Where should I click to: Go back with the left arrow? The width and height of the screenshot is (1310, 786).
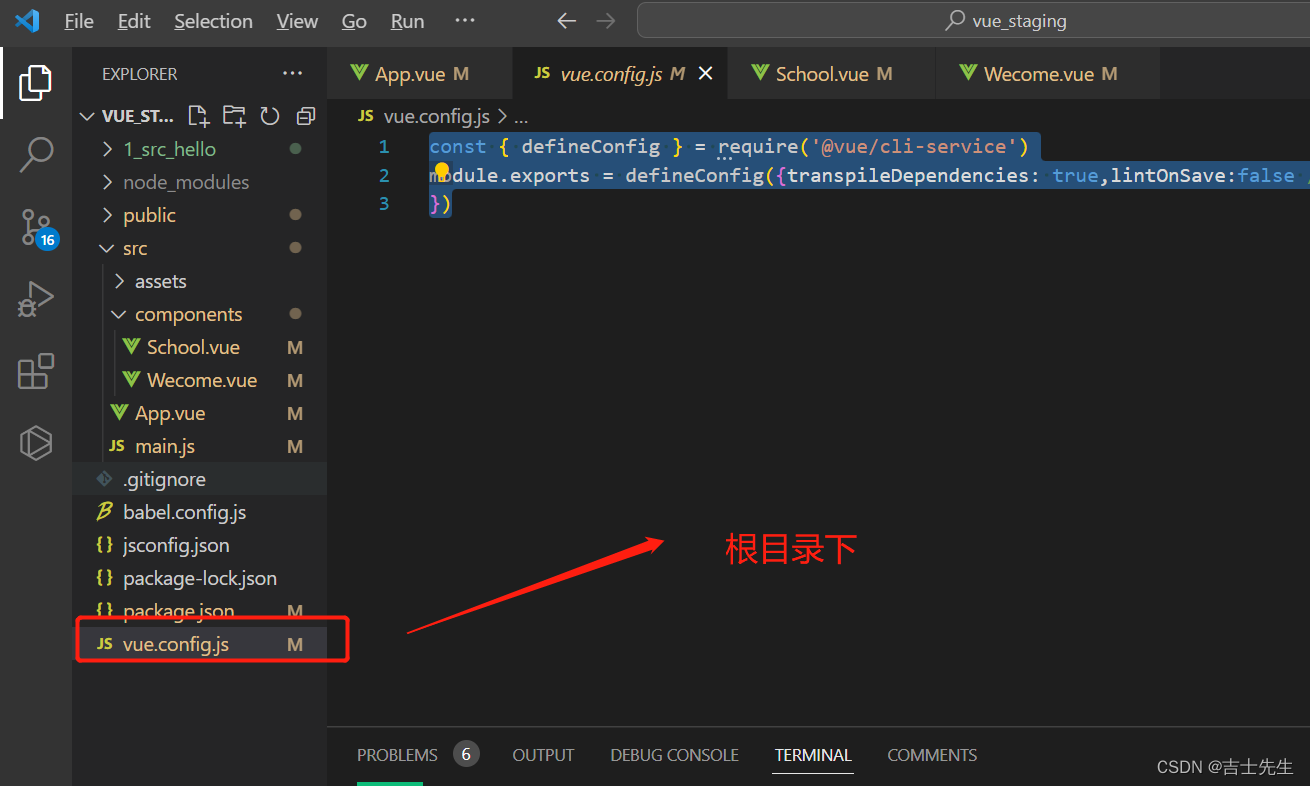click(x=567, y=21)
